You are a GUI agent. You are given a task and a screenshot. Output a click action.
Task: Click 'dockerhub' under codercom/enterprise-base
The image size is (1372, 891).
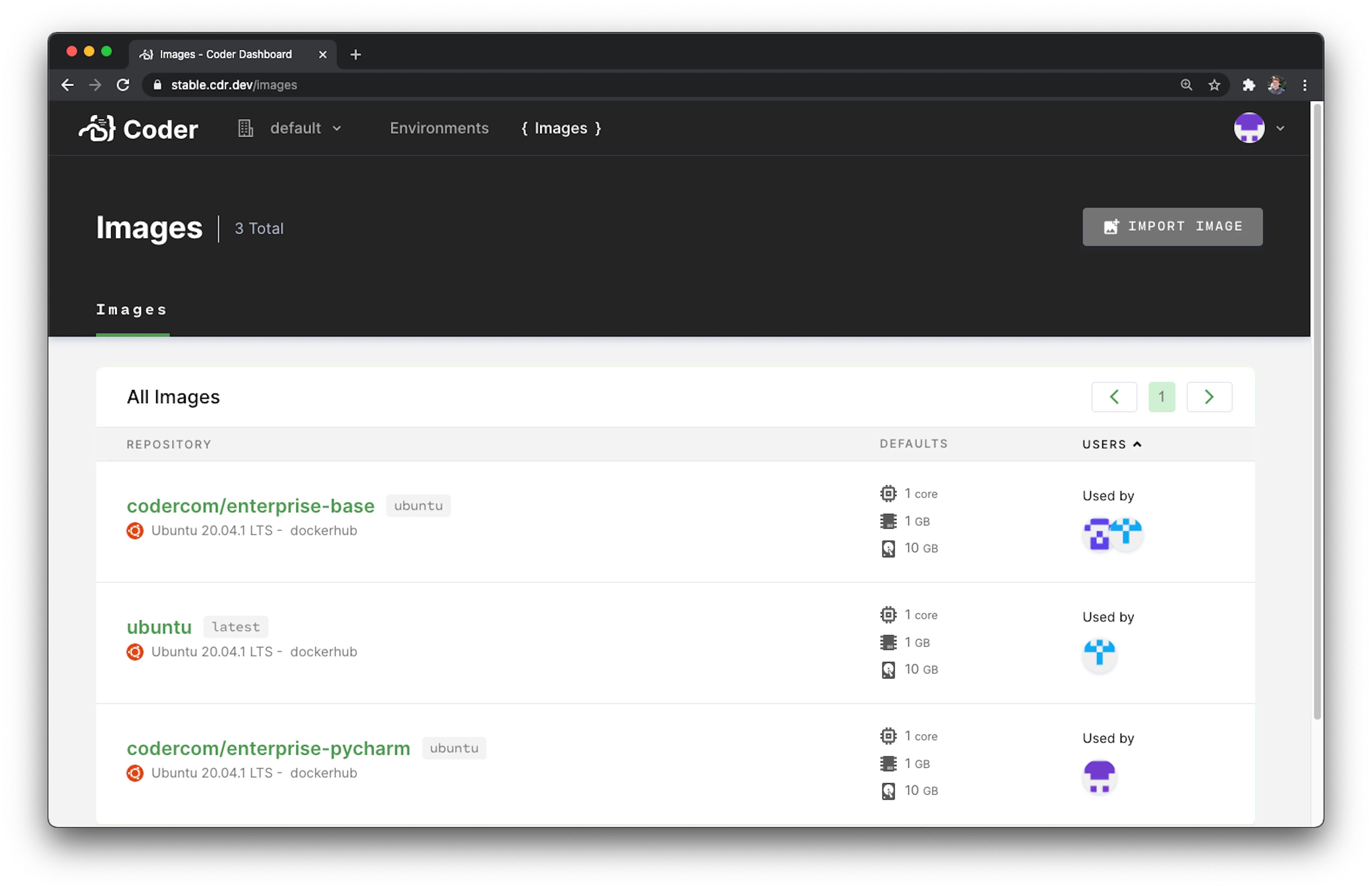[323, 531]
